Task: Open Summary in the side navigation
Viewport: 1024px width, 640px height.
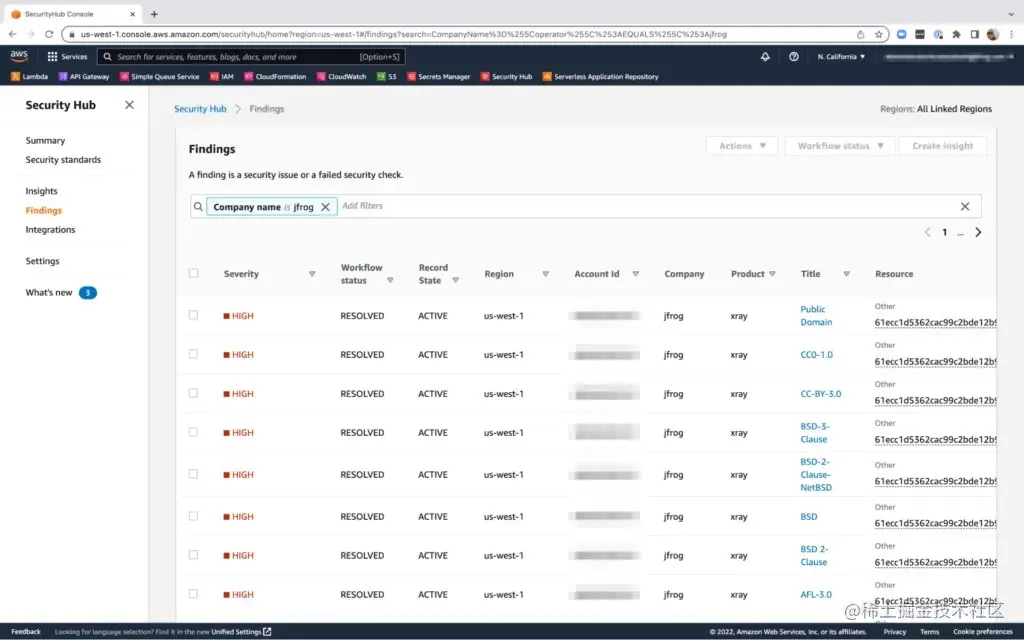Action: pos(45,140)
